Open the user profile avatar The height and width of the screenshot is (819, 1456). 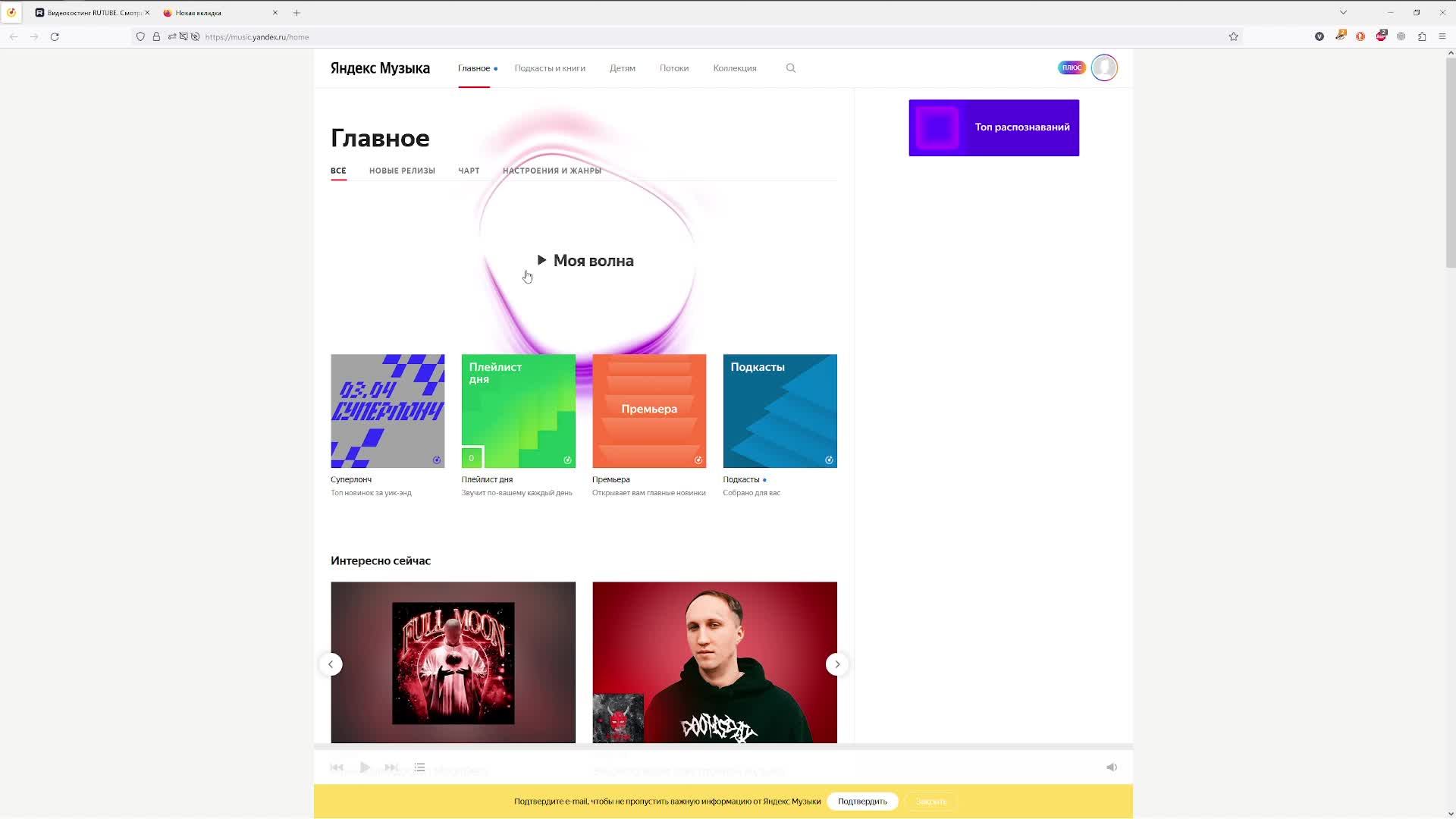pos(1104,67)
